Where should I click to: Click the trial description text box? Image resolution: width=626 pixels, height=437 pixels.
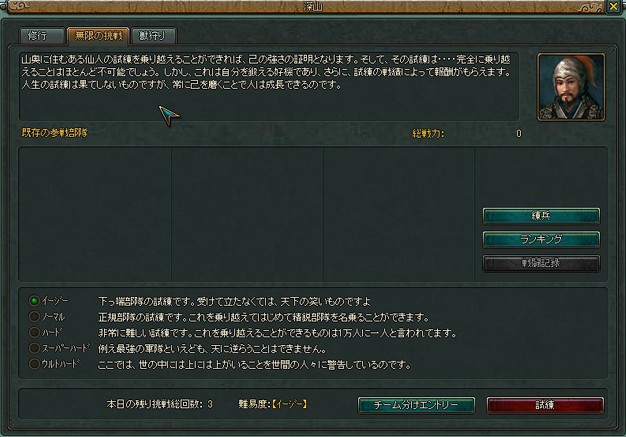pos(269,86)
